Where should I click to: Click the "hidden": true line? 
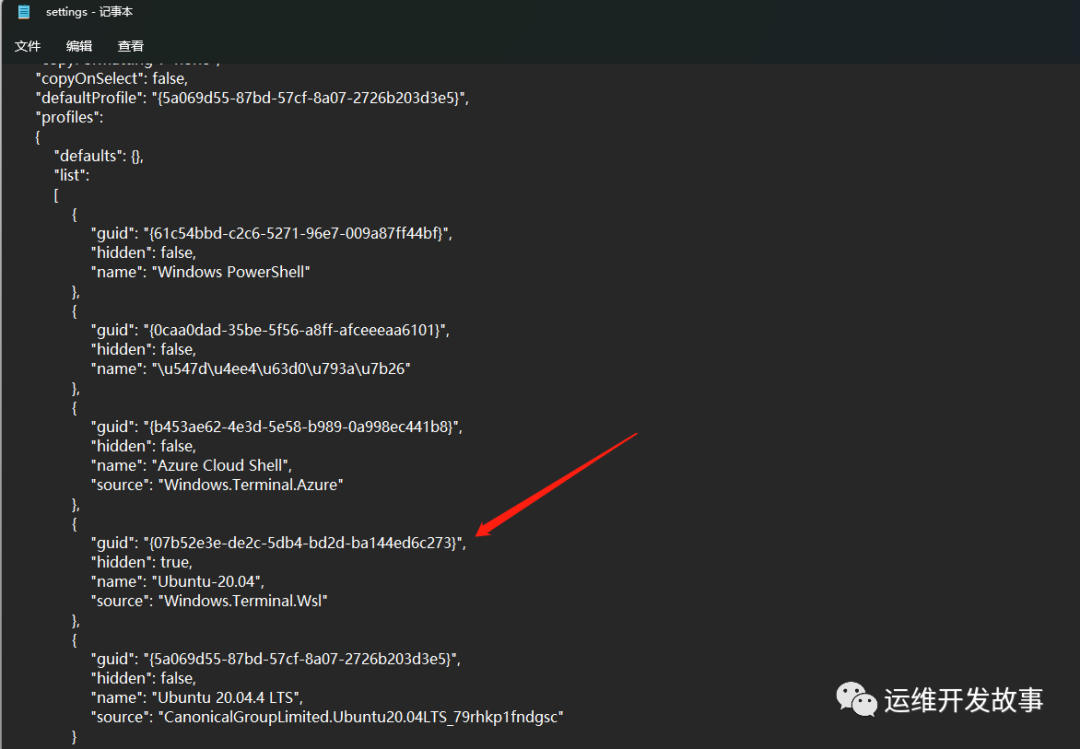click(x=142, y=562)
